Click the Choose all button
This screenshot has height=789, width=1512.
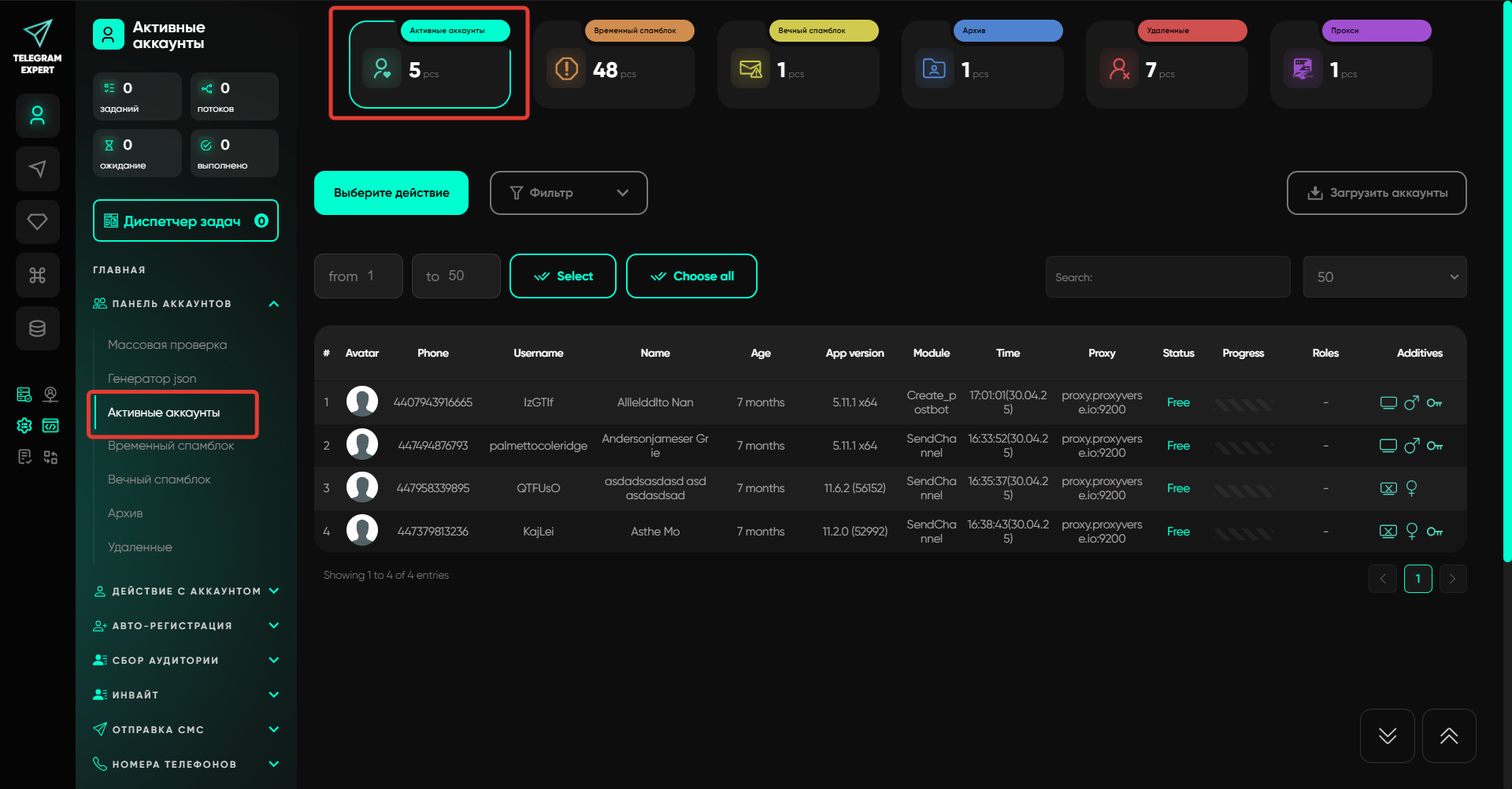(691, 276)
